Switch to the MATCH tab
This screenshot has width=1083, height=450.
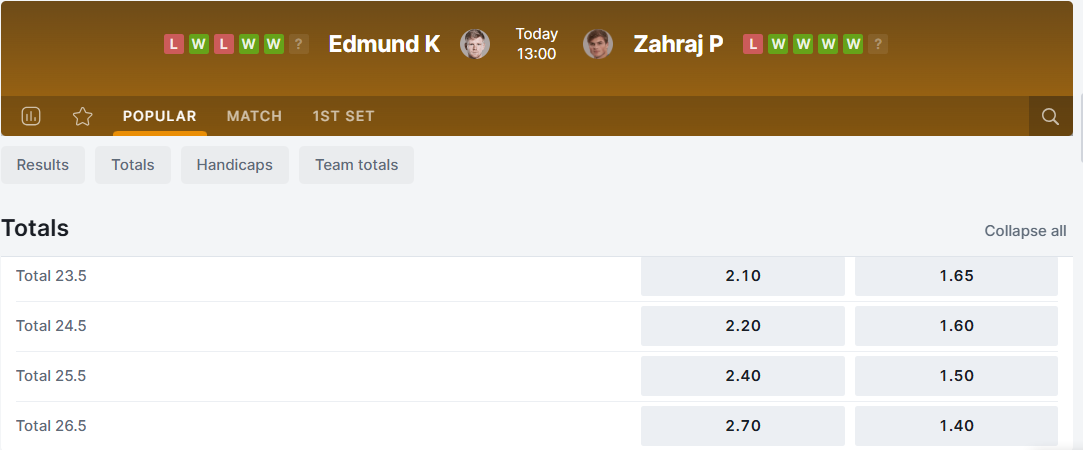tap(254, 116)
